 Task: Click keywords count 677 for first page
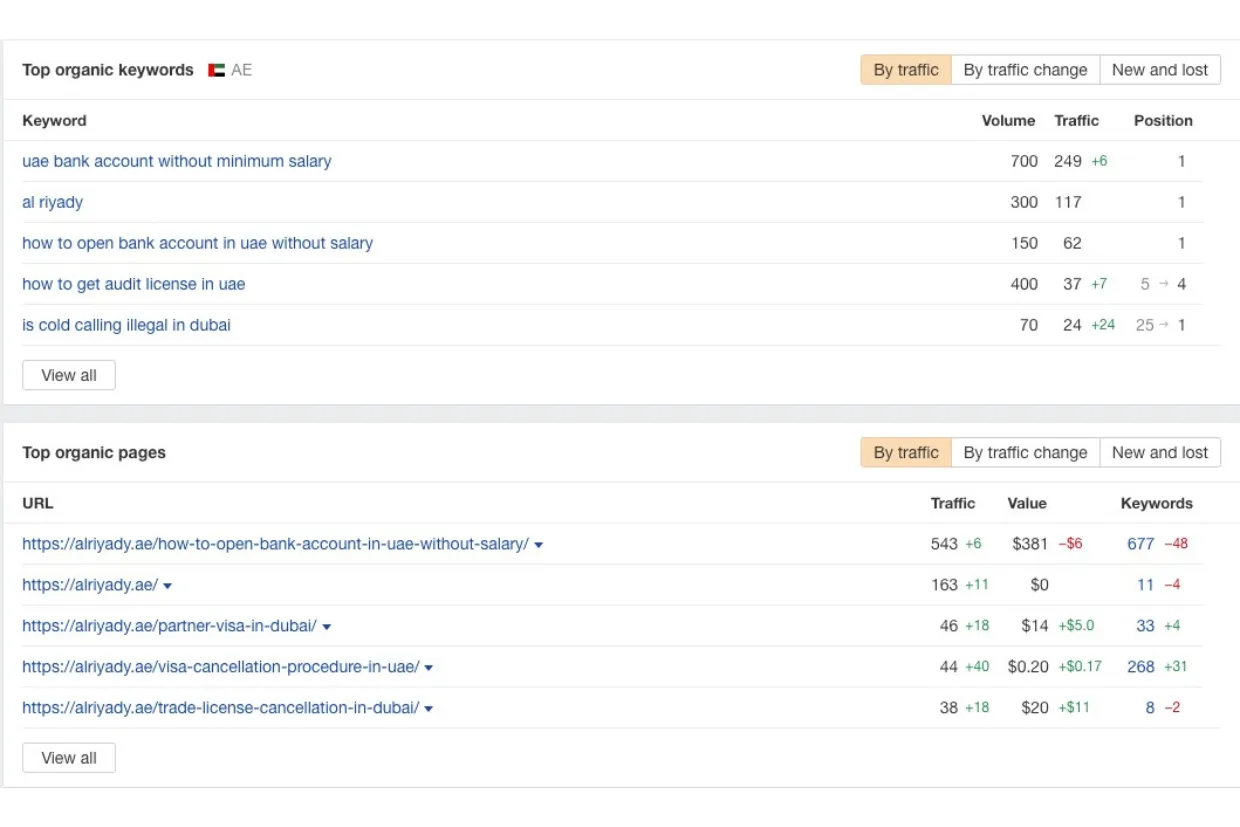tap(1141, 544)
